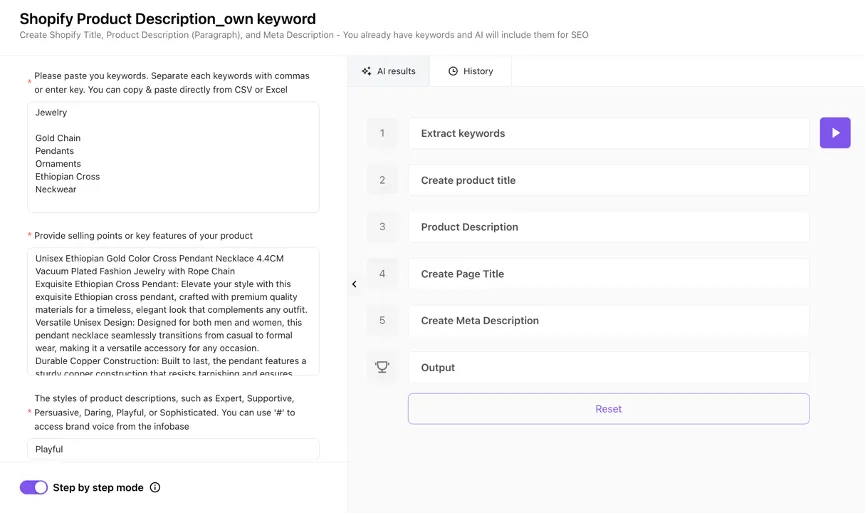
Task: Expand the Extract keywords step
Action: click(x=608, y=133)
